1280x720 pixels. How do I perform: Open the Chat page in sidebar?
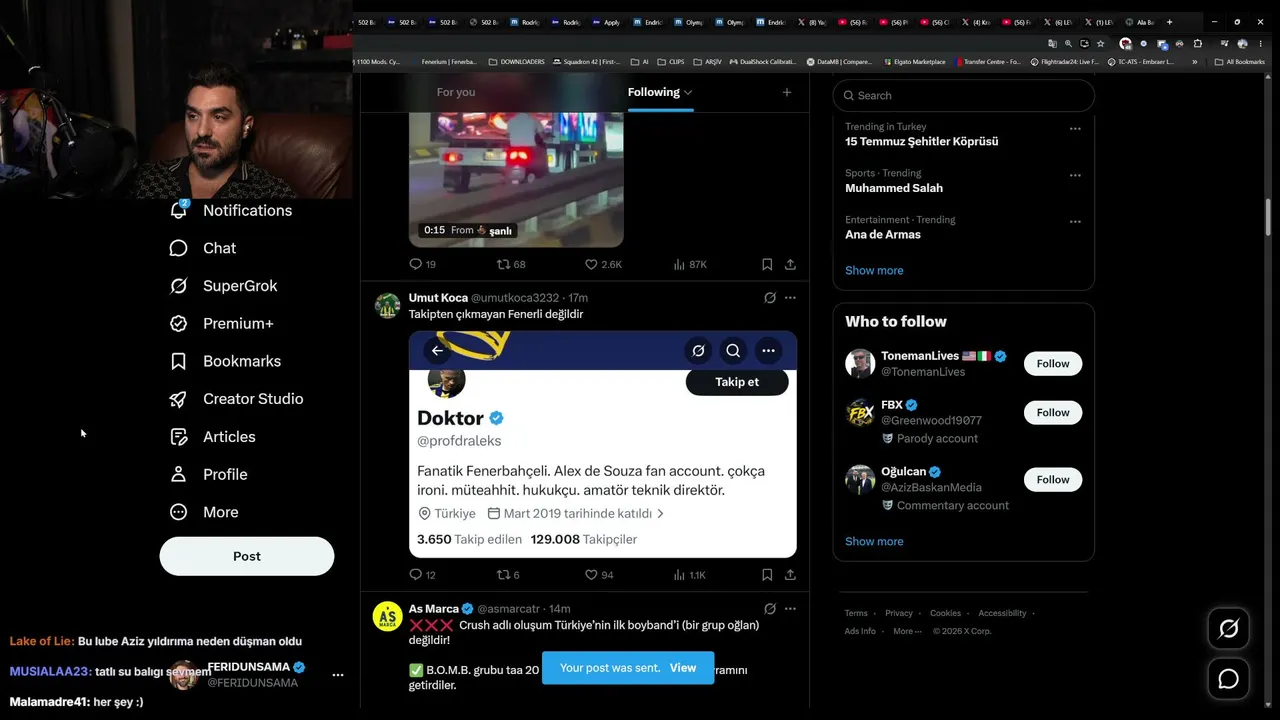(203, 248)
